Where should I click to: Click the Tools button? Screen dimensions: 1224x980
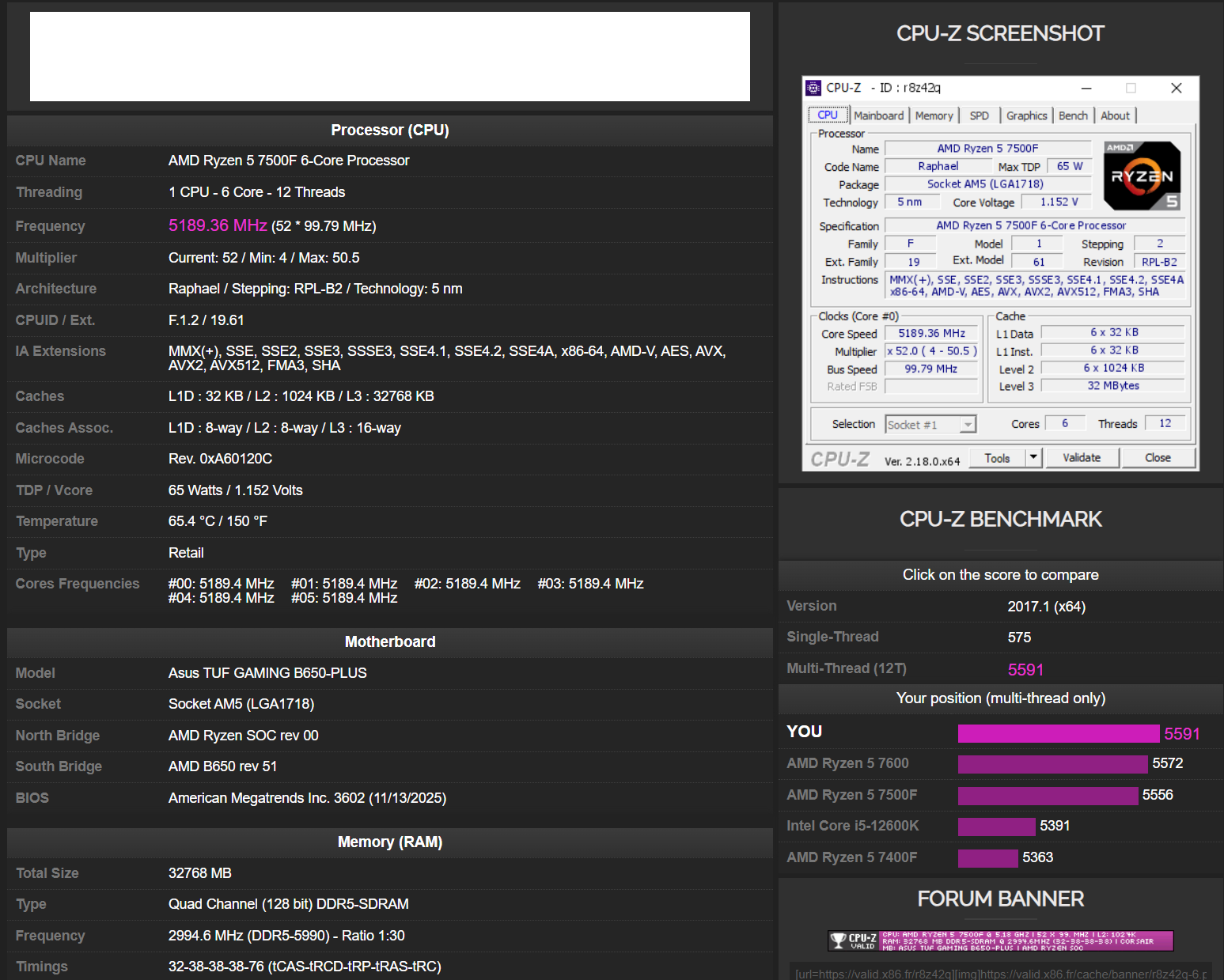click(997, 457)
